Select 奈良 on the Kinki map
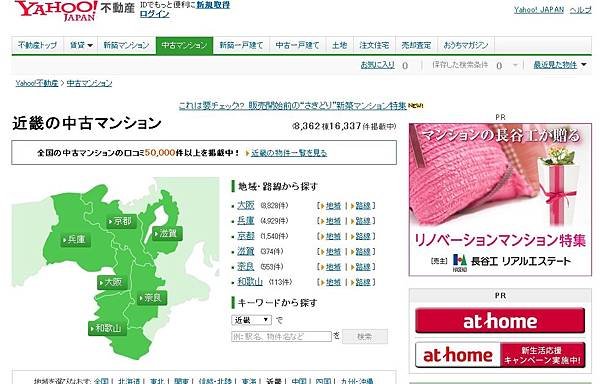The height and width of the screenshot is (384, 600). pos(152,298)
